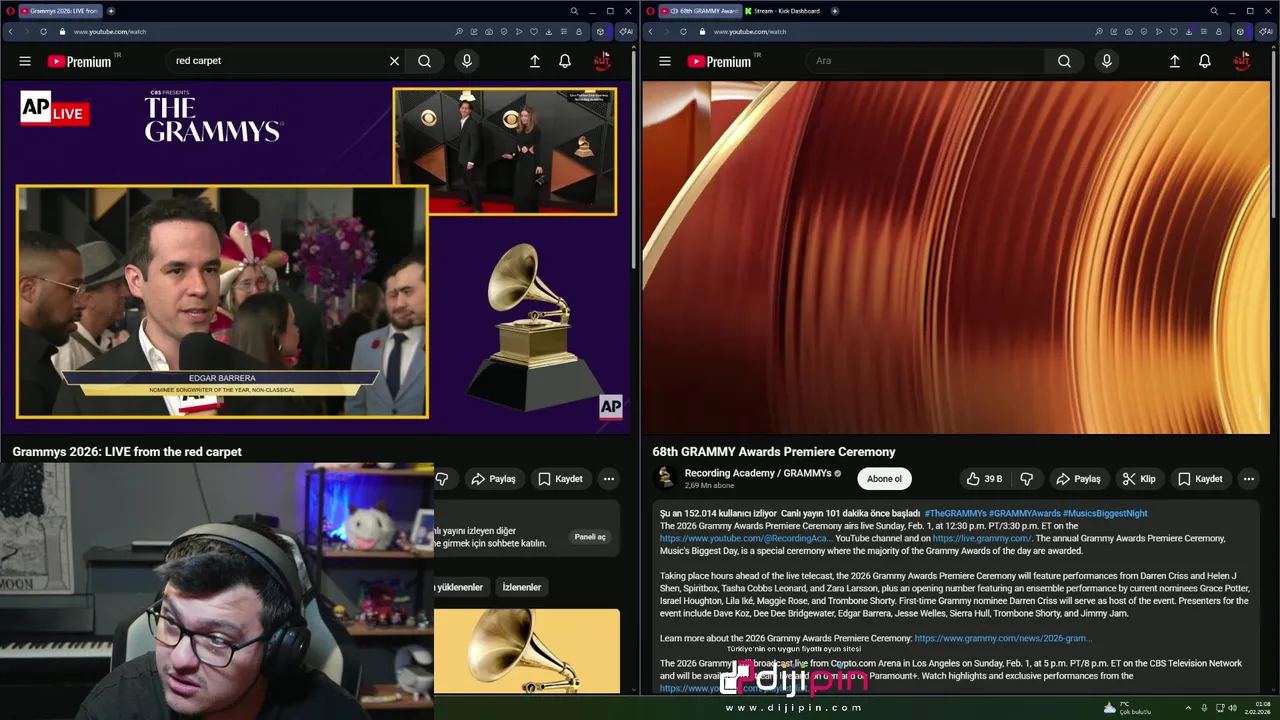Click the Opera menu logo in right window
1280x720 pixels.
click(x=650, y=11)
